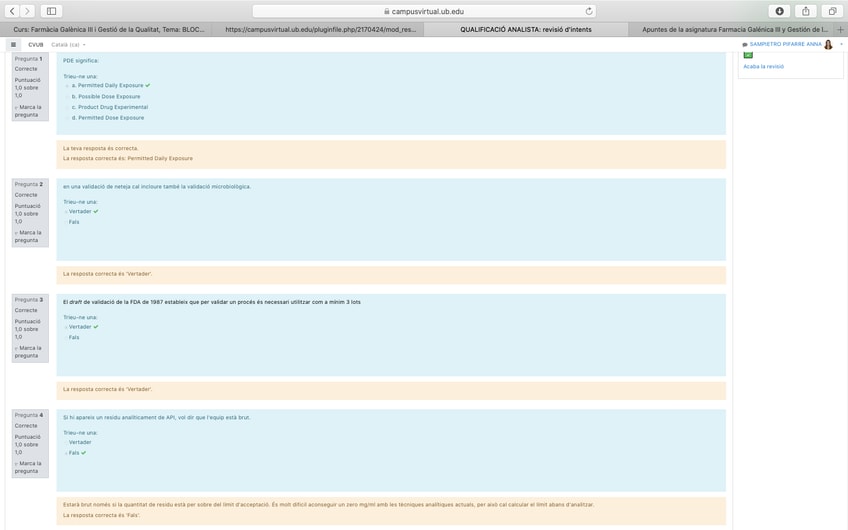Select the QUALIFICACIÓ ANALISTA tab

tap(526, 29)
